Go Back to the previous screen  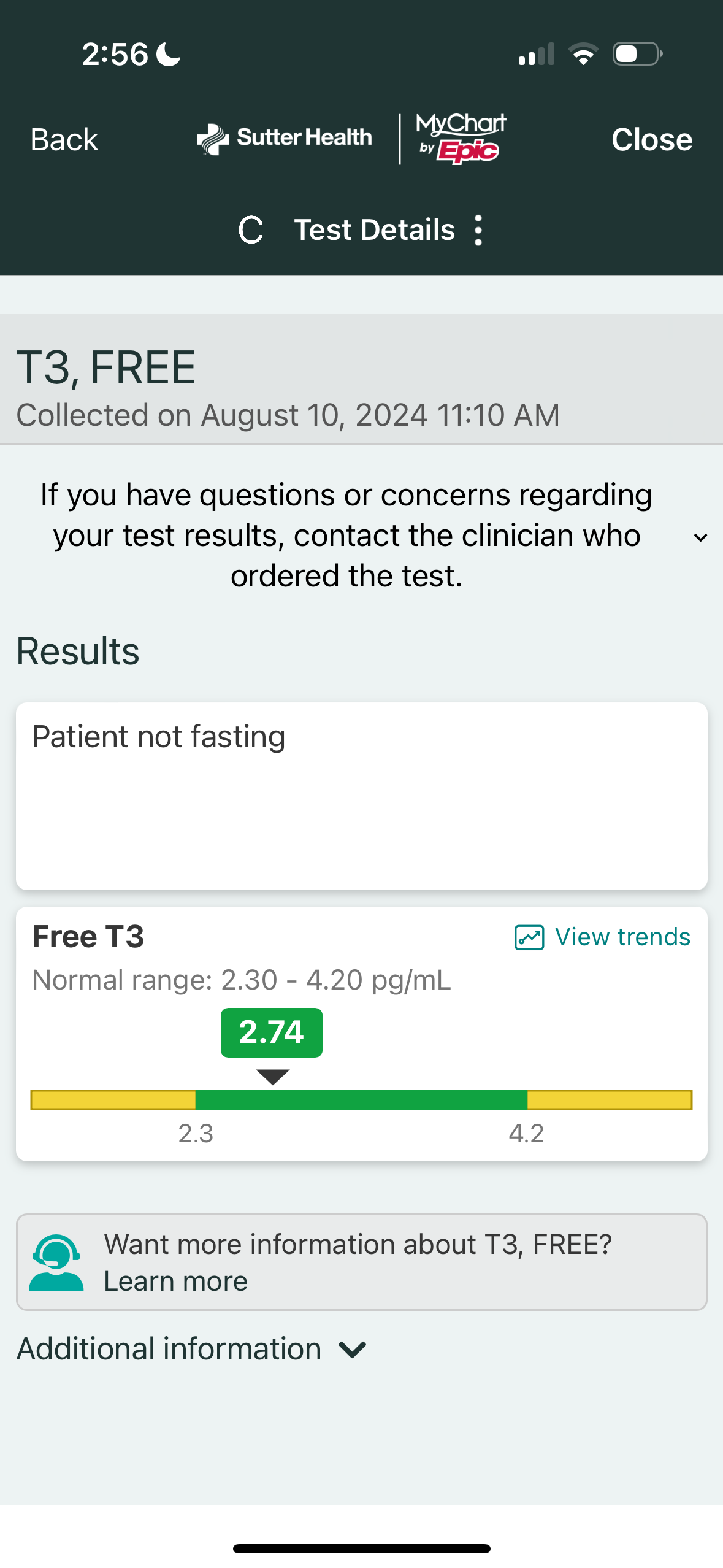64,139
